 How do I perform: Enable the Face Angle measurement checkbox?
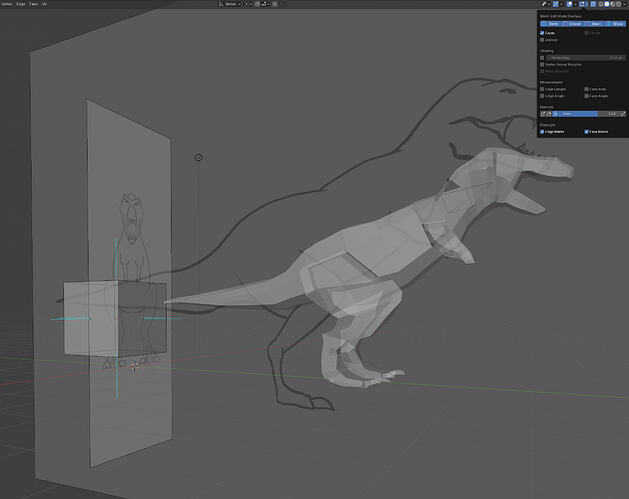(586, 96)
